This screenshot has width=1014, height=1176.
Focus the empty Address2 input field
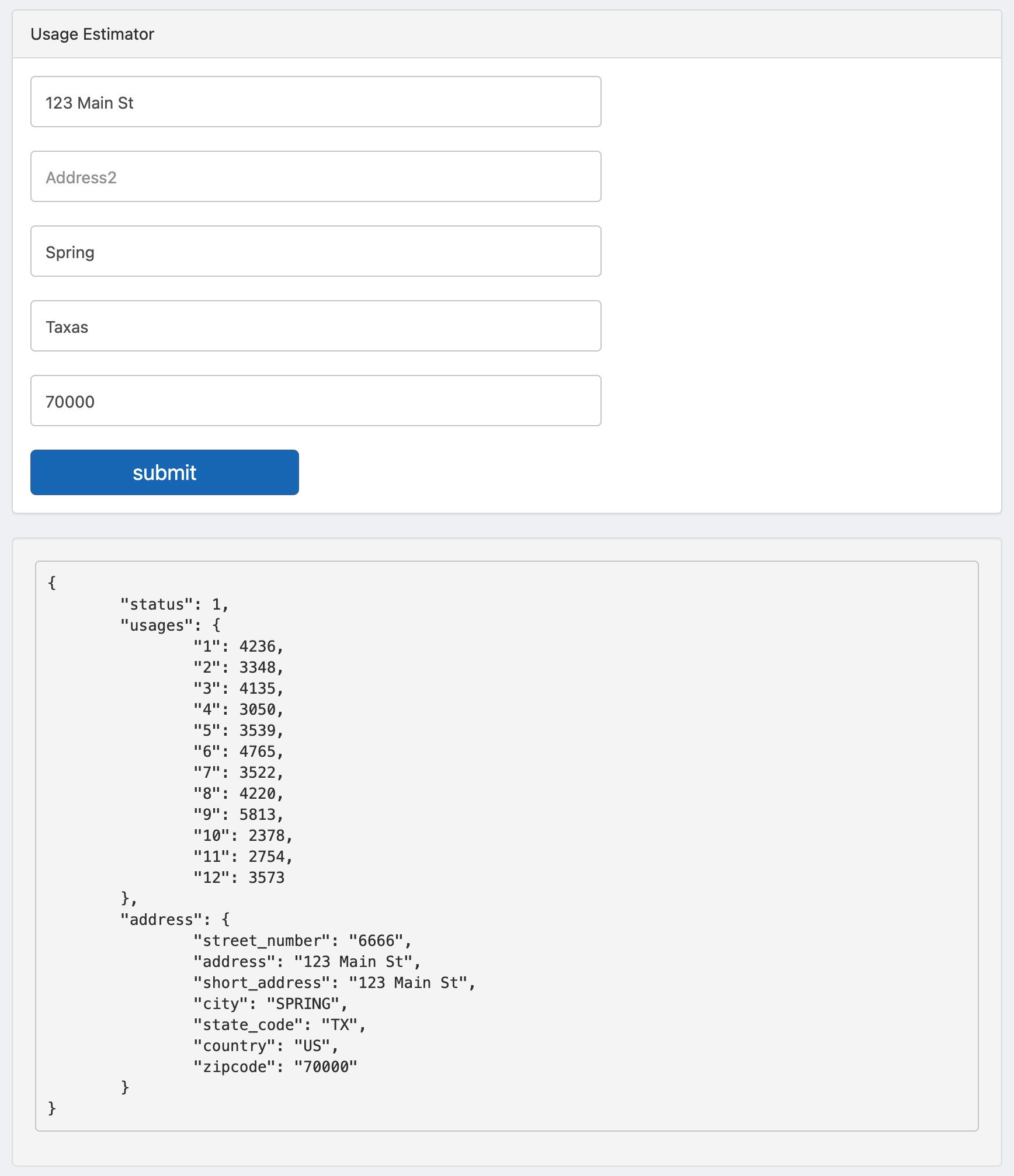(315, 177)
